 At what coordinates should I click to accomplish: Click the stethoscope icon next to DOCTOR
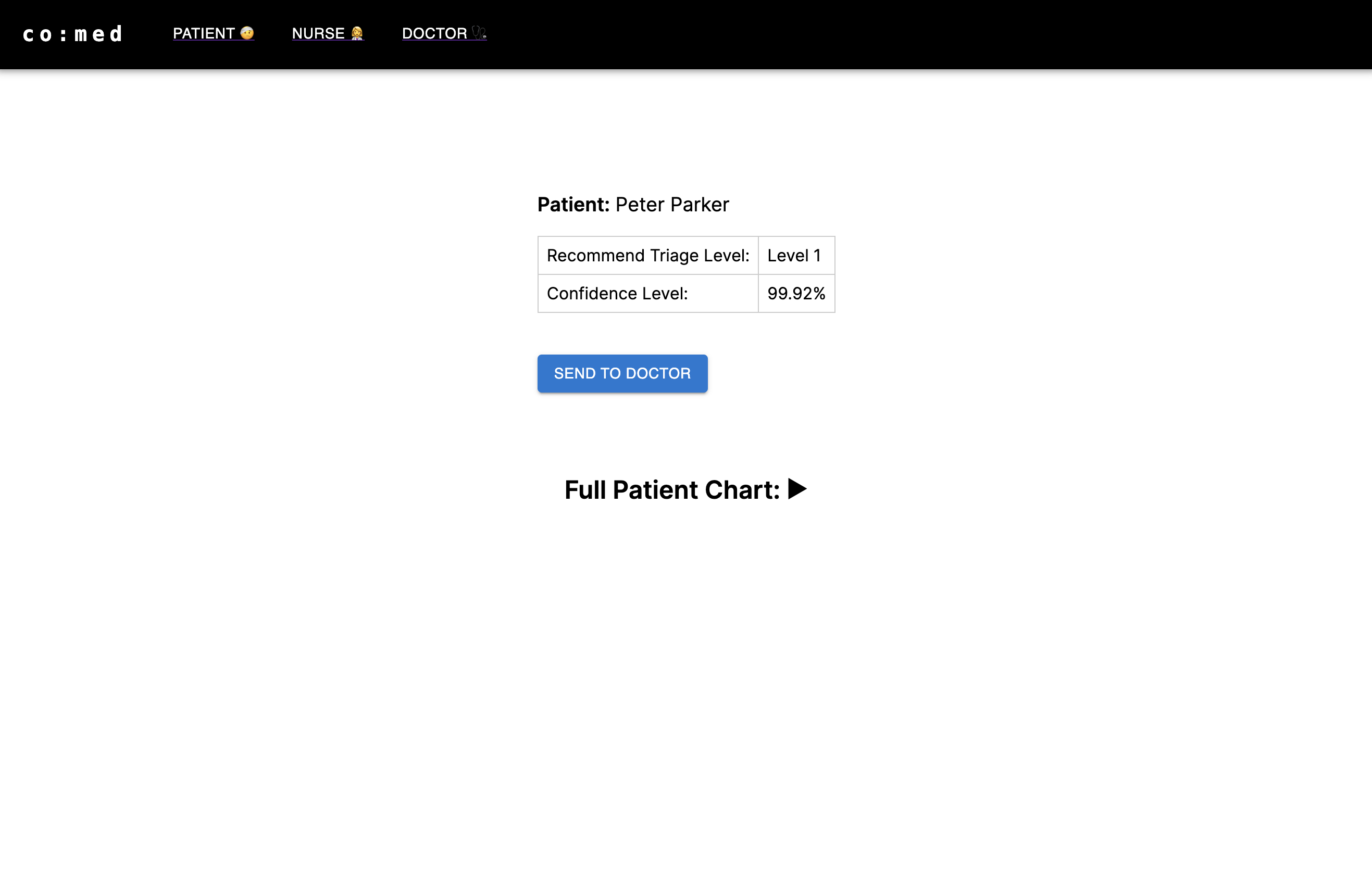(479, 33)
